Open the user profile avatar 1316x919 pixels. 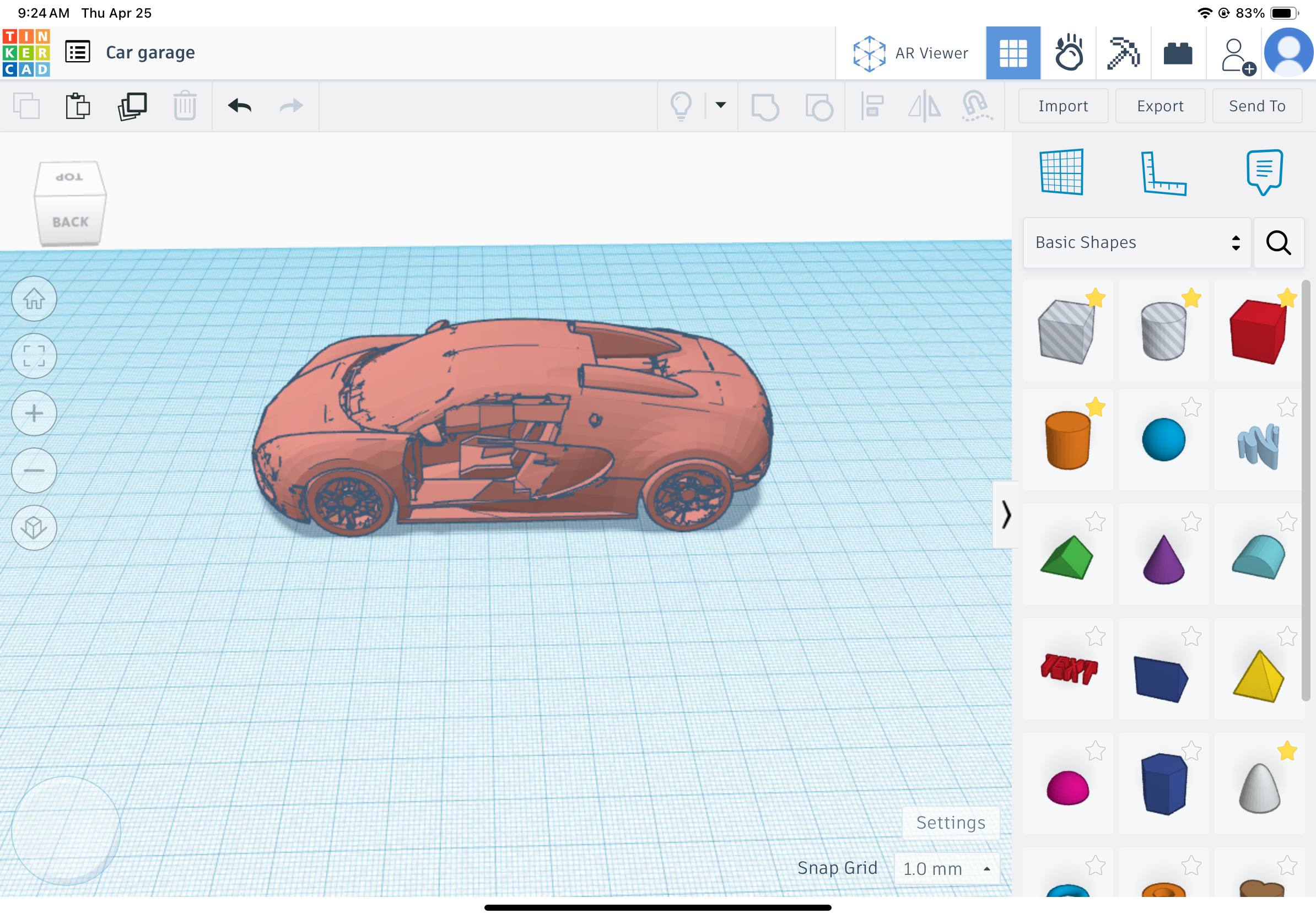tap(1289, 52)
